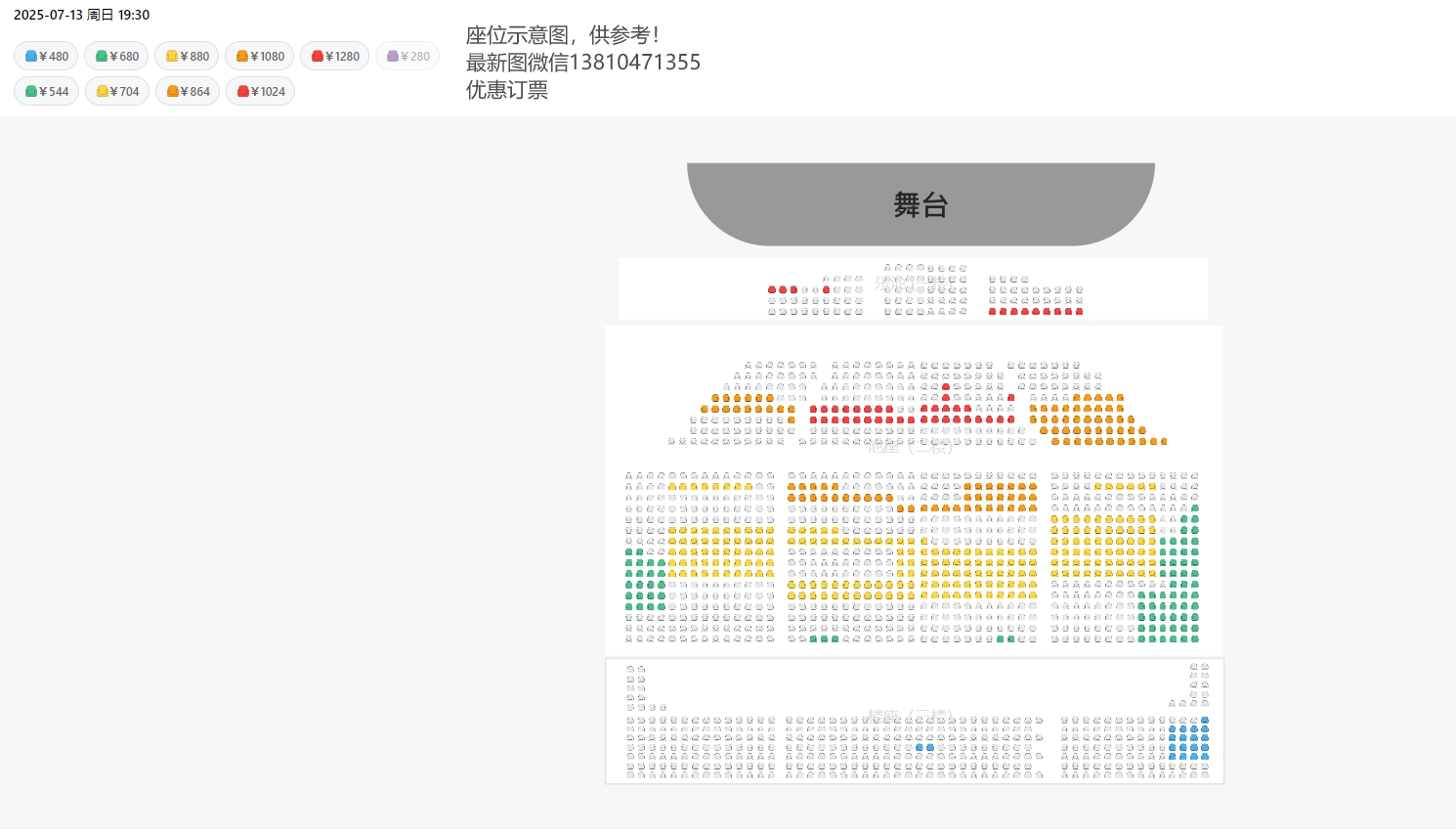Select the green ¥680 price chip
Screen dimensions: 1456x835
tap(116, 56)
